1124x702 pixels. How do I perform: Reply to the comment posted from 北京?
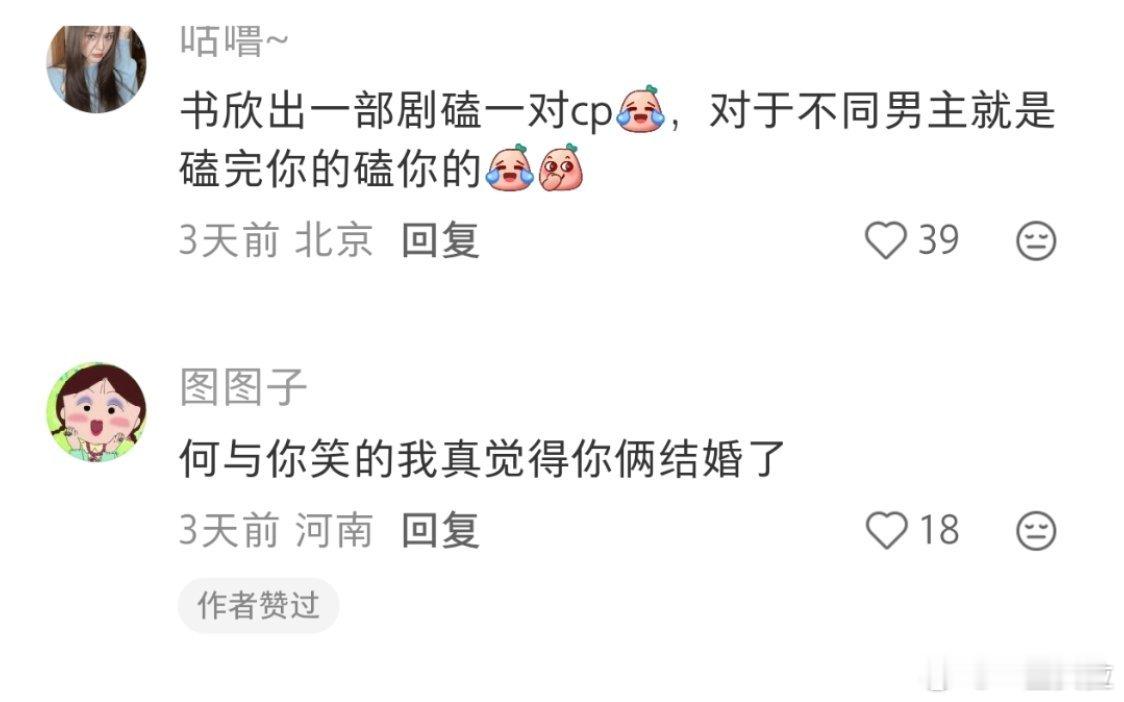pos(439,239)
